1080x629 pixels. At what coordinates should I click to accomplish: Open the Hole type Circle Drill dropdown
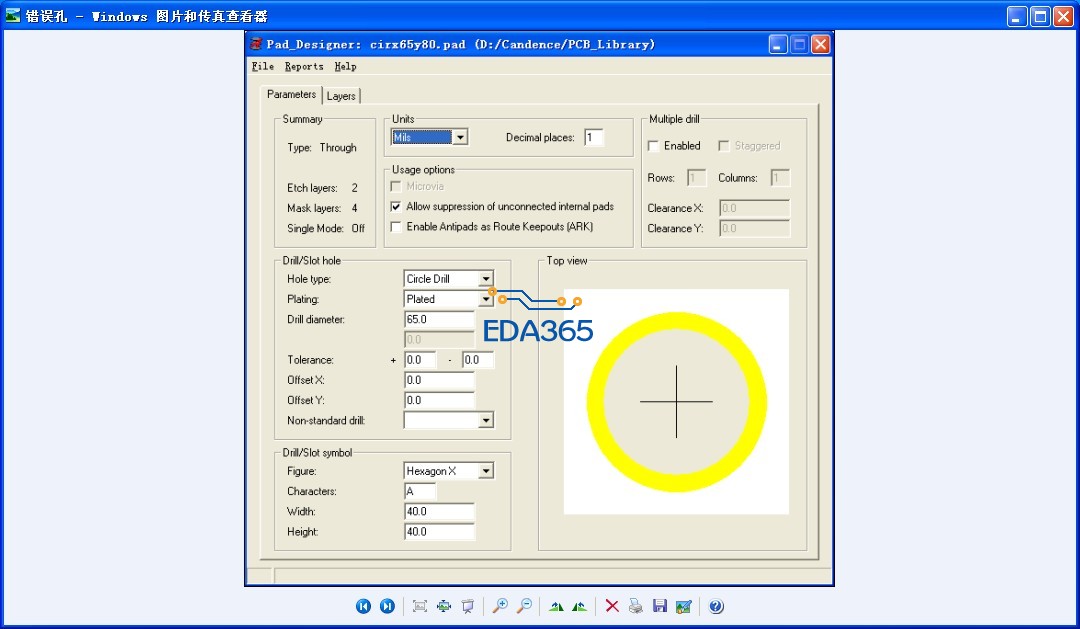(486, 279)
